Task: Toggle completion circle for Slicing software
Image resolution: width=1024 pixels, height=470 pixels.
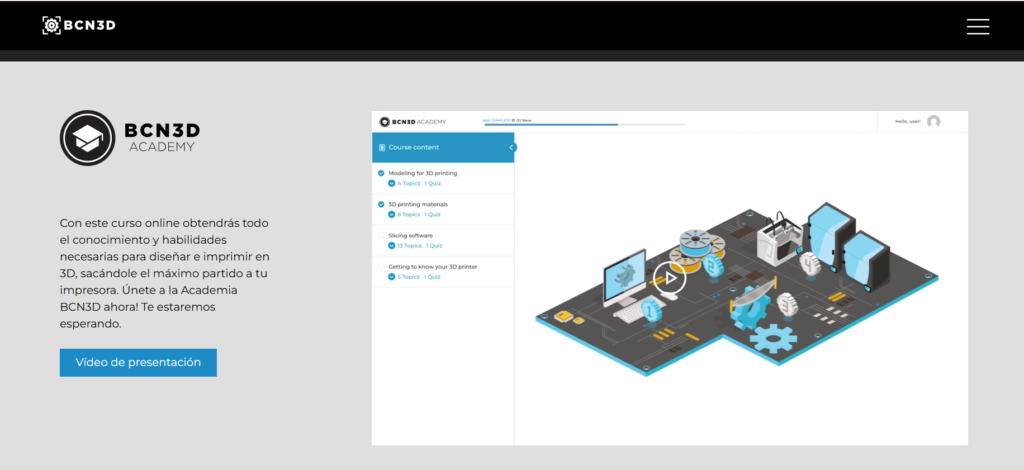Action: pyautogui.click(x=381, y=236)
